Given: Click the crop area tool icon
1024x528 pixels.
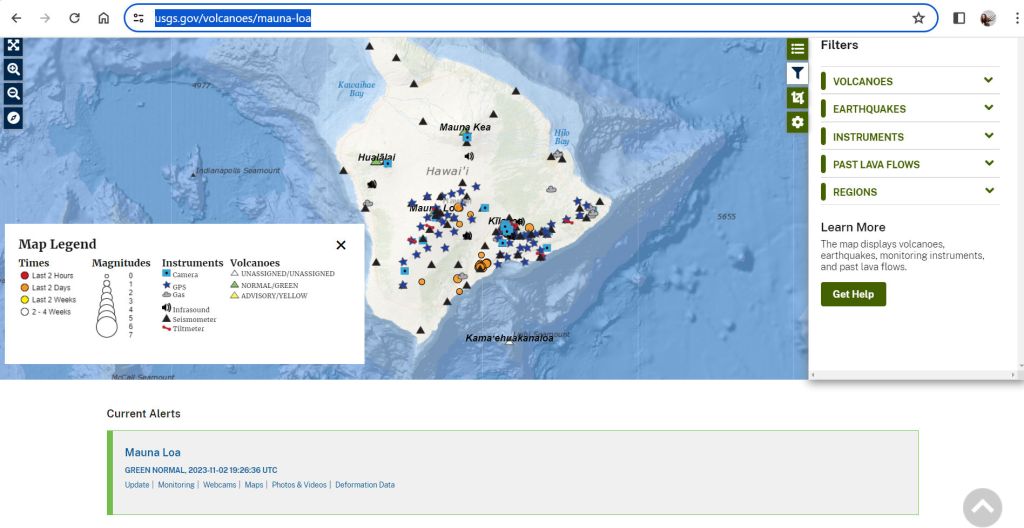Looking at the screenshot, I should [x=797, y=97].
